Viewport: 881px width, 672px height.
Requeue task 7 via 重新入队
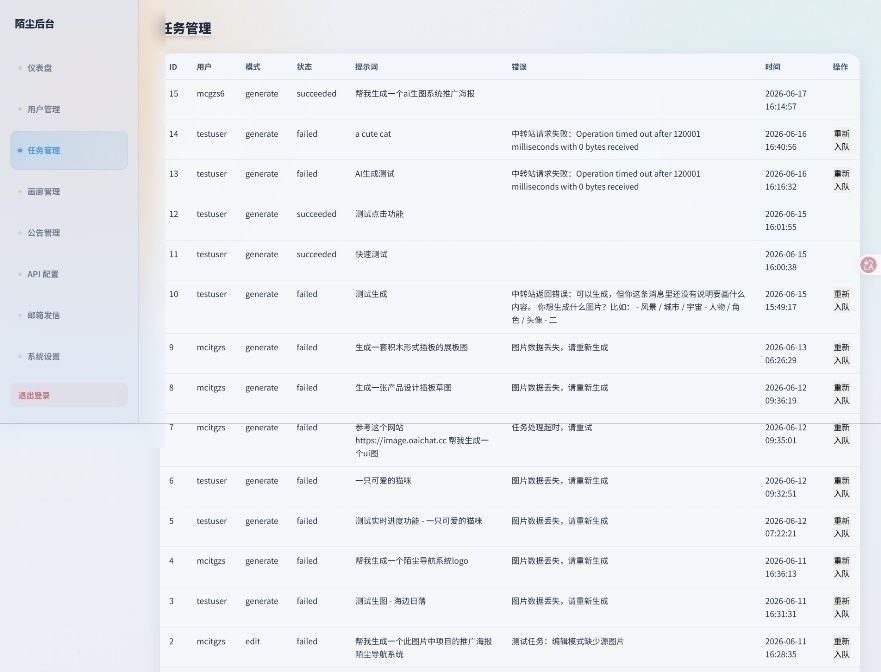pyautogui.click(x=841, y=434)
